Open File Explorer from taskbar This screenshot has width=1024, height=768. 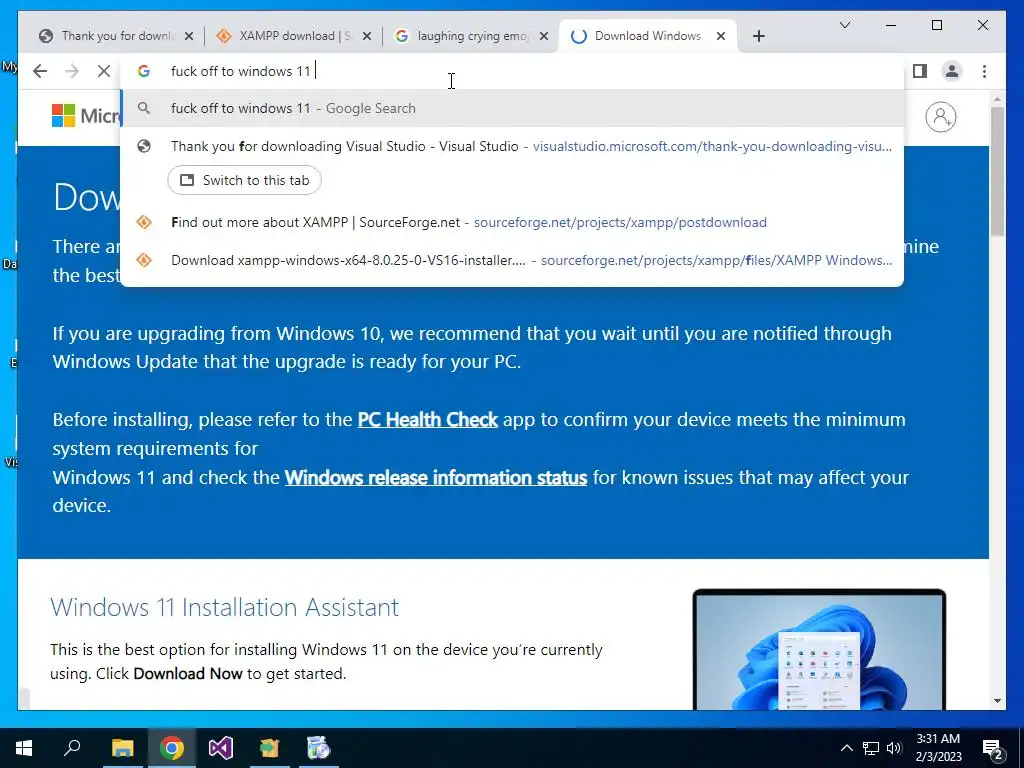122,748
